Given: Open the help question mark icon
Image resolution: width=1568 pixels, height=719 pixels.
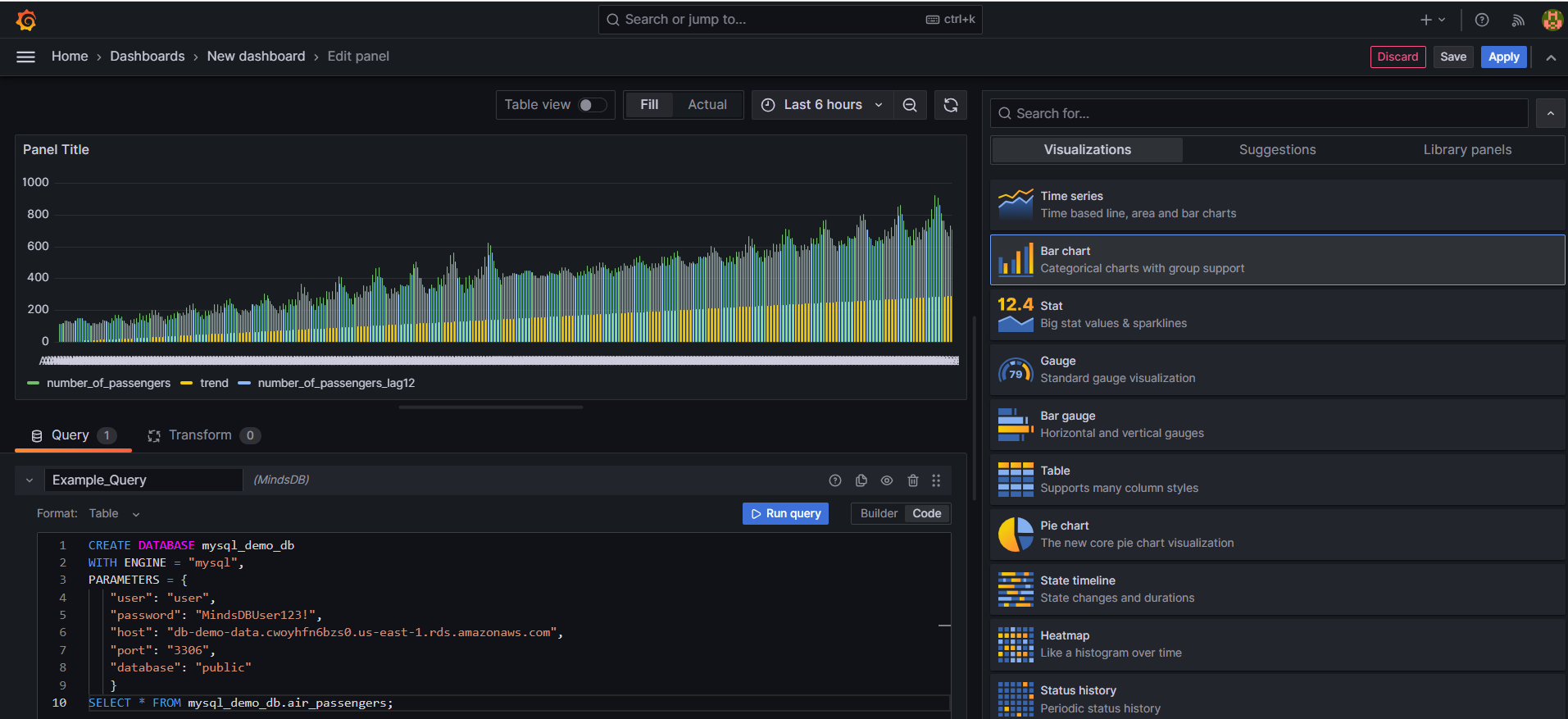Looking at the screenshot, I should pyautogui.click(x=1482, y=20).
